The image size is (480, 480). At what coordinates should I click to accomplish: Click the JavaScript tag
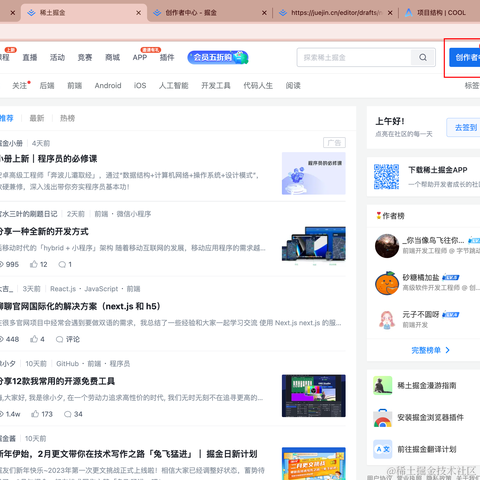tap(101, 289)
